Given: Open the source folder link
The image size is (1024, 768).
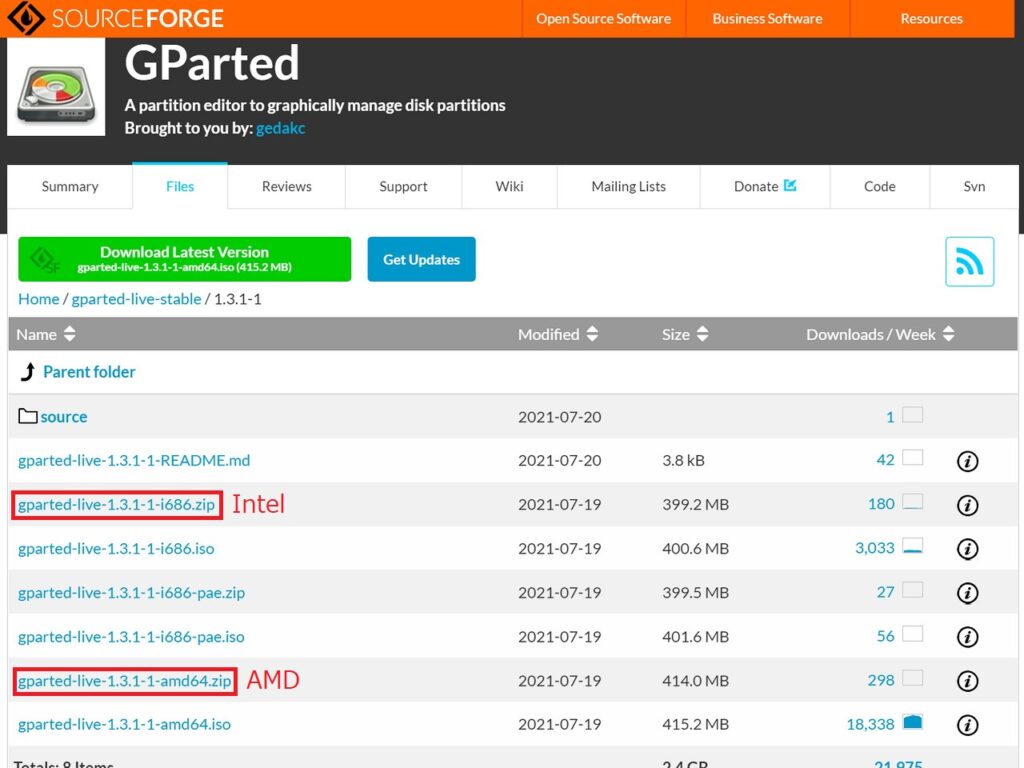Looking at the screenshot, I should point(64,417).
